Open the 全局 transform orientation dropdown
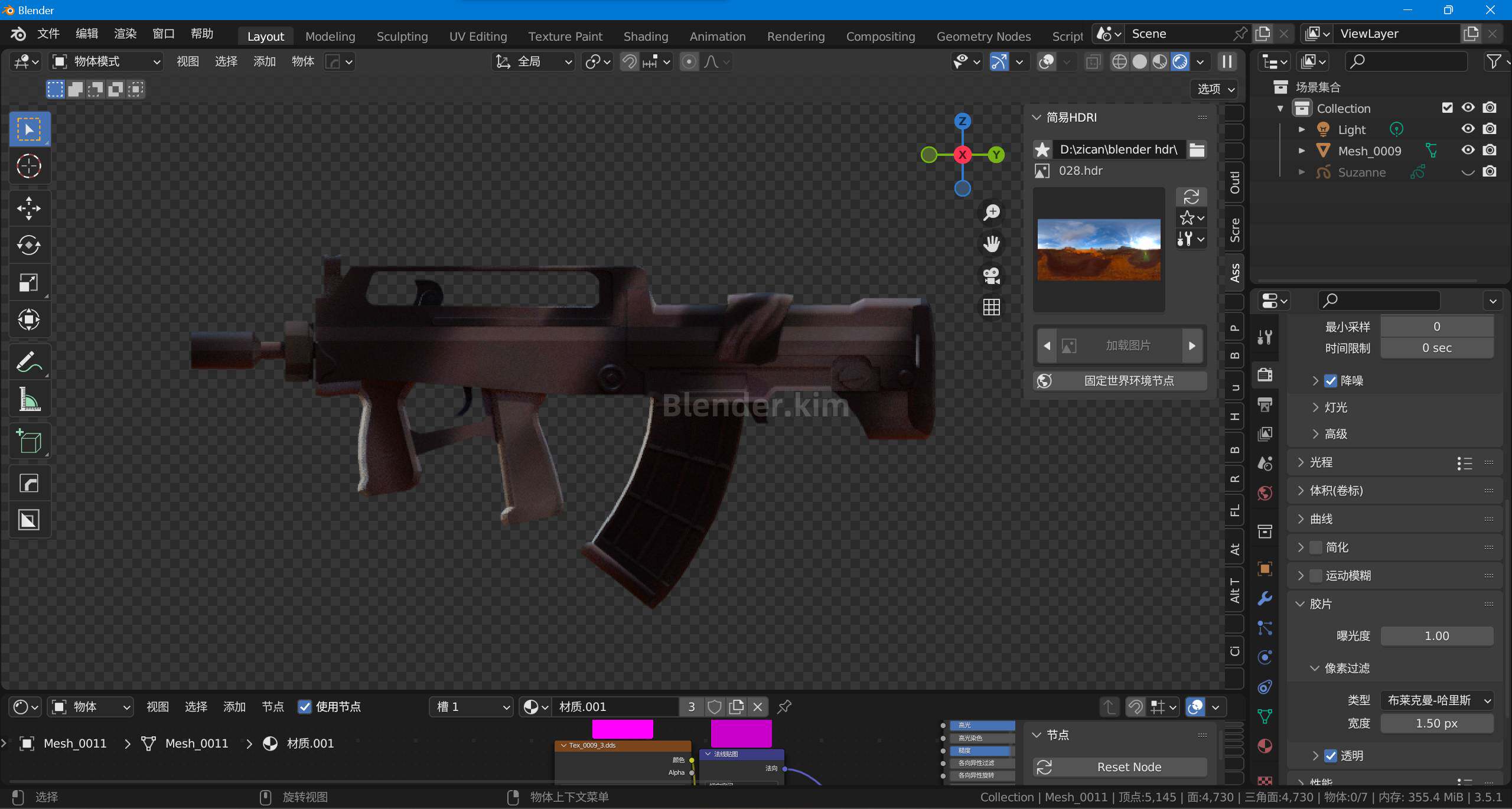 coord(533,61)
